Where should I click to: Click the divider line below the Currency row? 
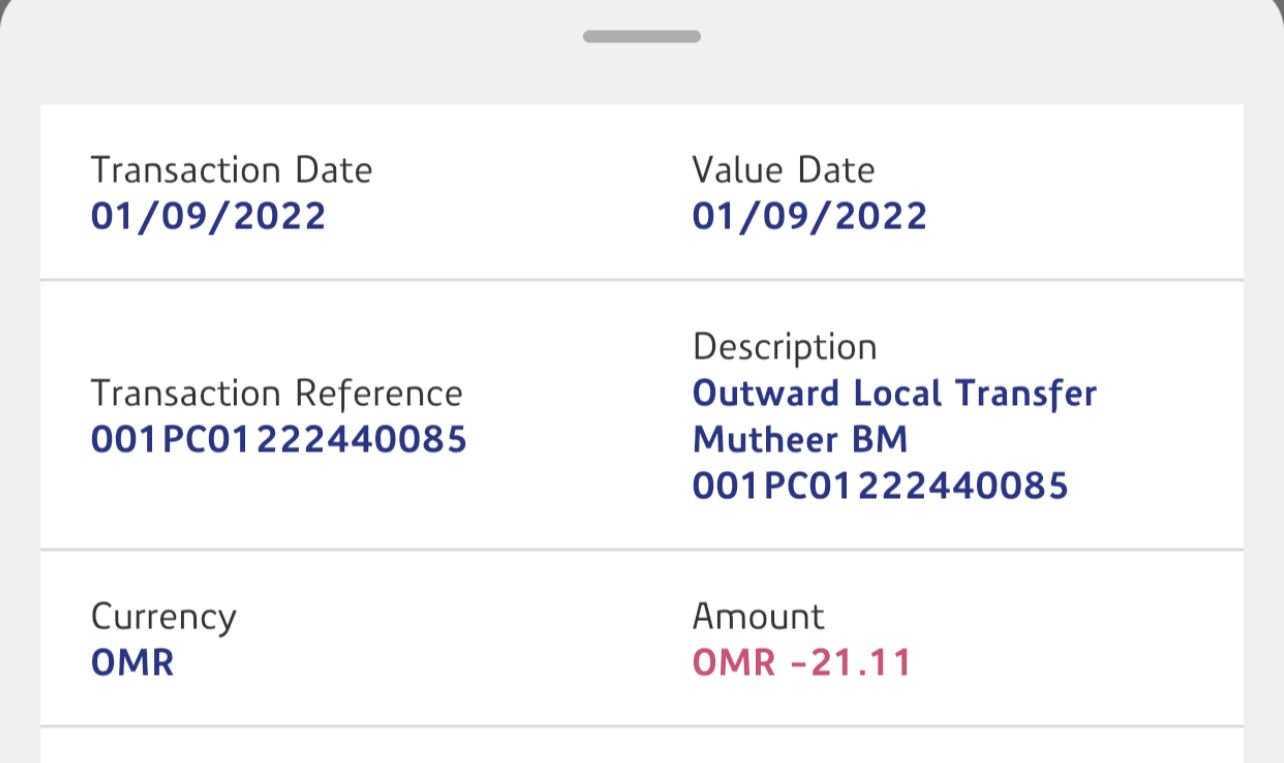(641, 726)
